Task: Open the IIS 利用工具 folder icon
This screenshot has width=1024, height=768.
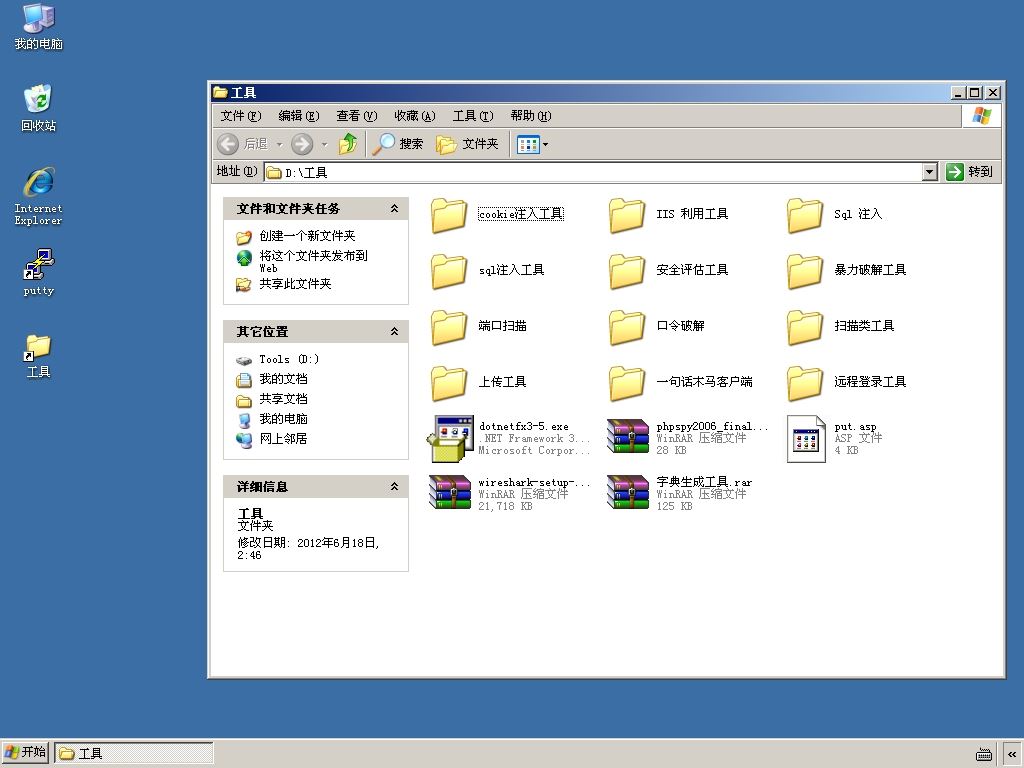Action: click(x=627, y=215)
